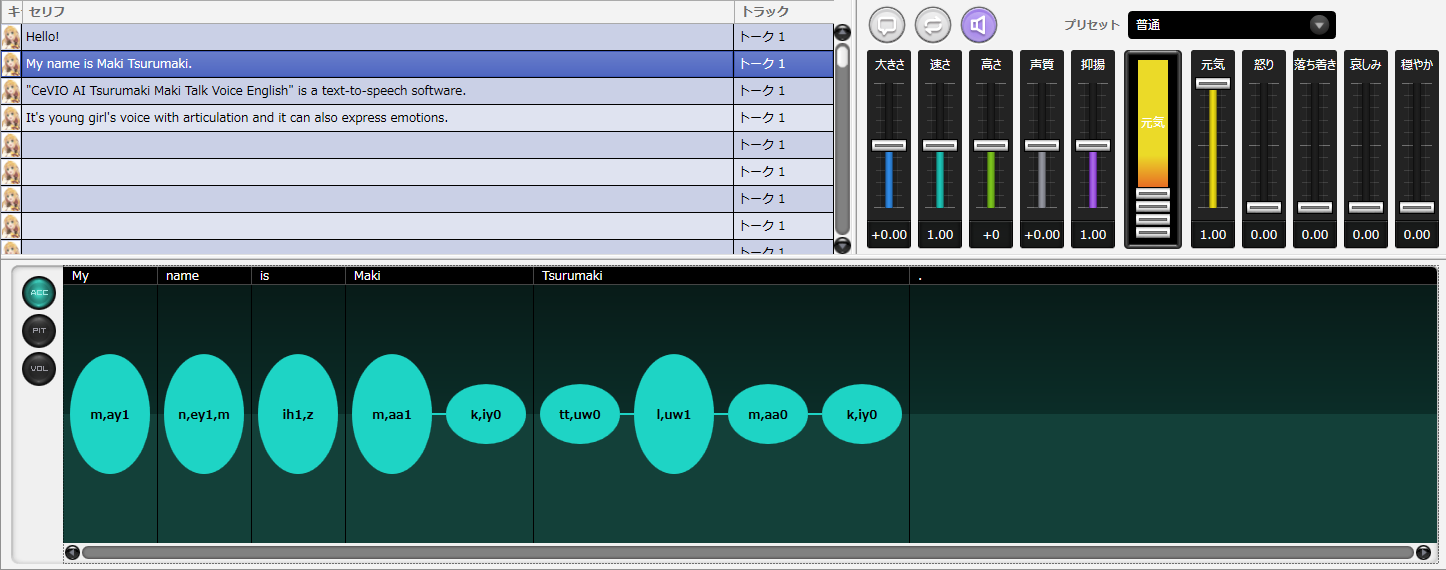Click the word header name in timeline
Screen dimensions: 1446x570
[x=204, y=276]
